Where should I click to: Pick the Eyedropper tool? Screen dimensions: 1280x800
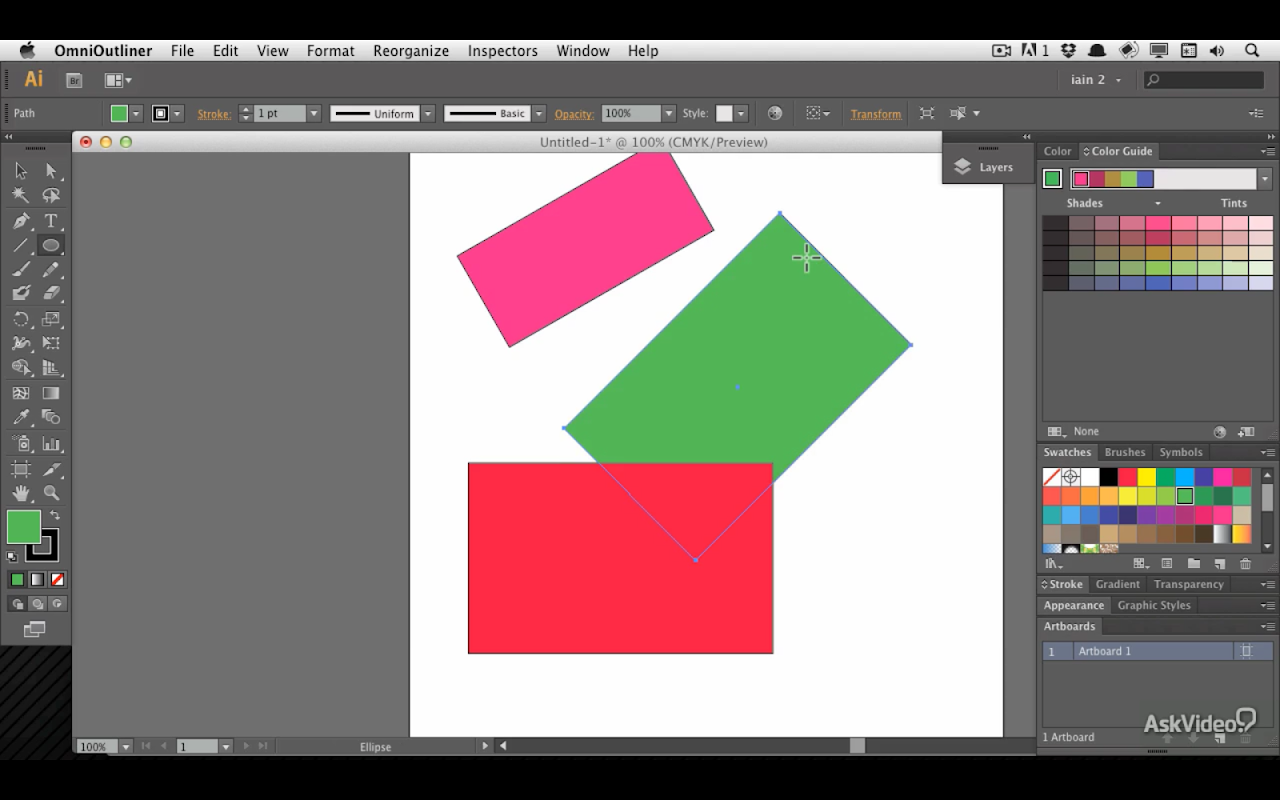point(21,417)
